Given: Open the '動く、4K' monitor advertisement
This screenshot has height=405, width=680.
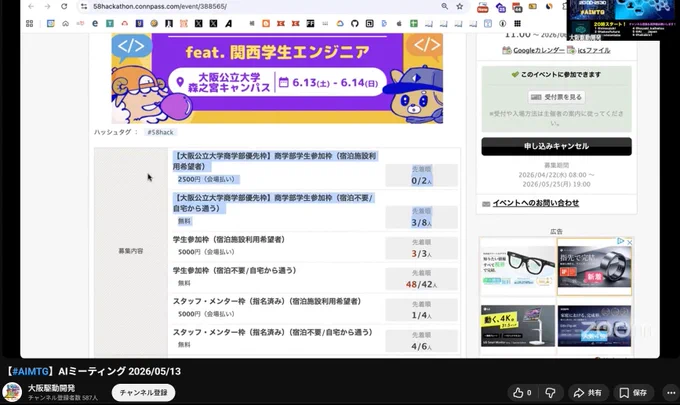Looking at the screenshot, I should (x=518, y=326).
